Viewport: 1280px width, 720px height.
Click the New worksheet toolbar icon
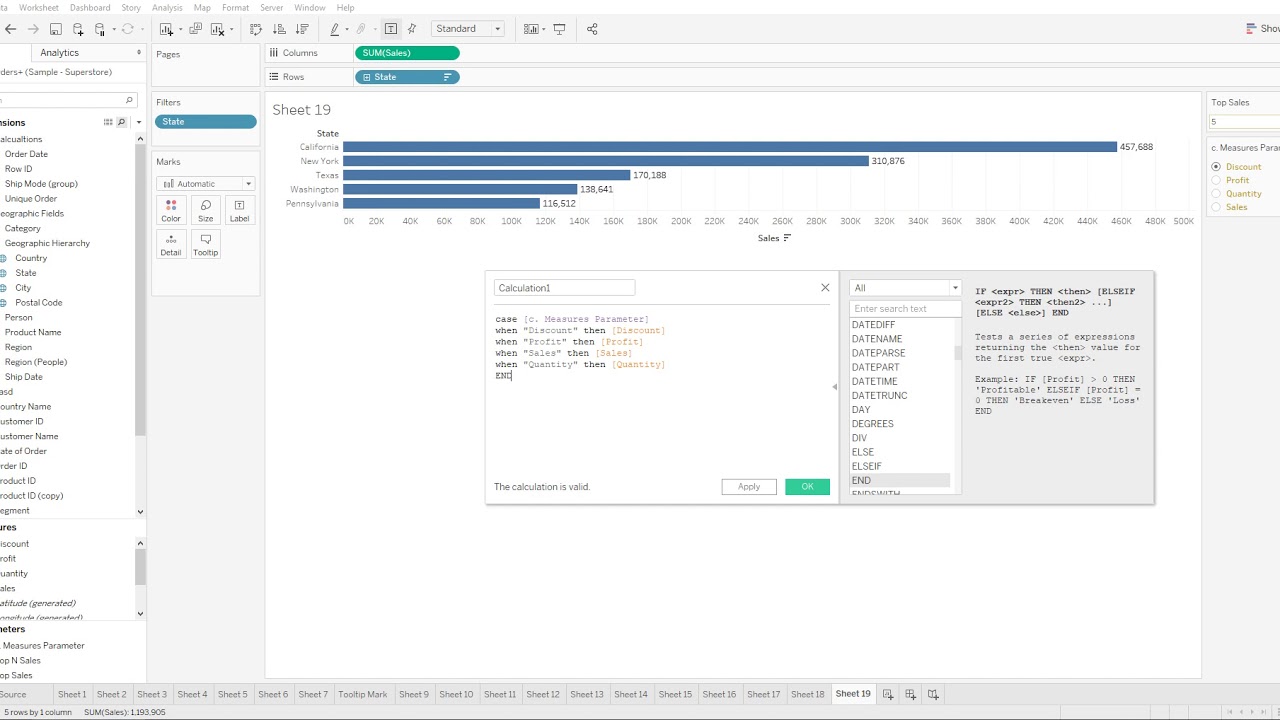[x=166, y=29]
